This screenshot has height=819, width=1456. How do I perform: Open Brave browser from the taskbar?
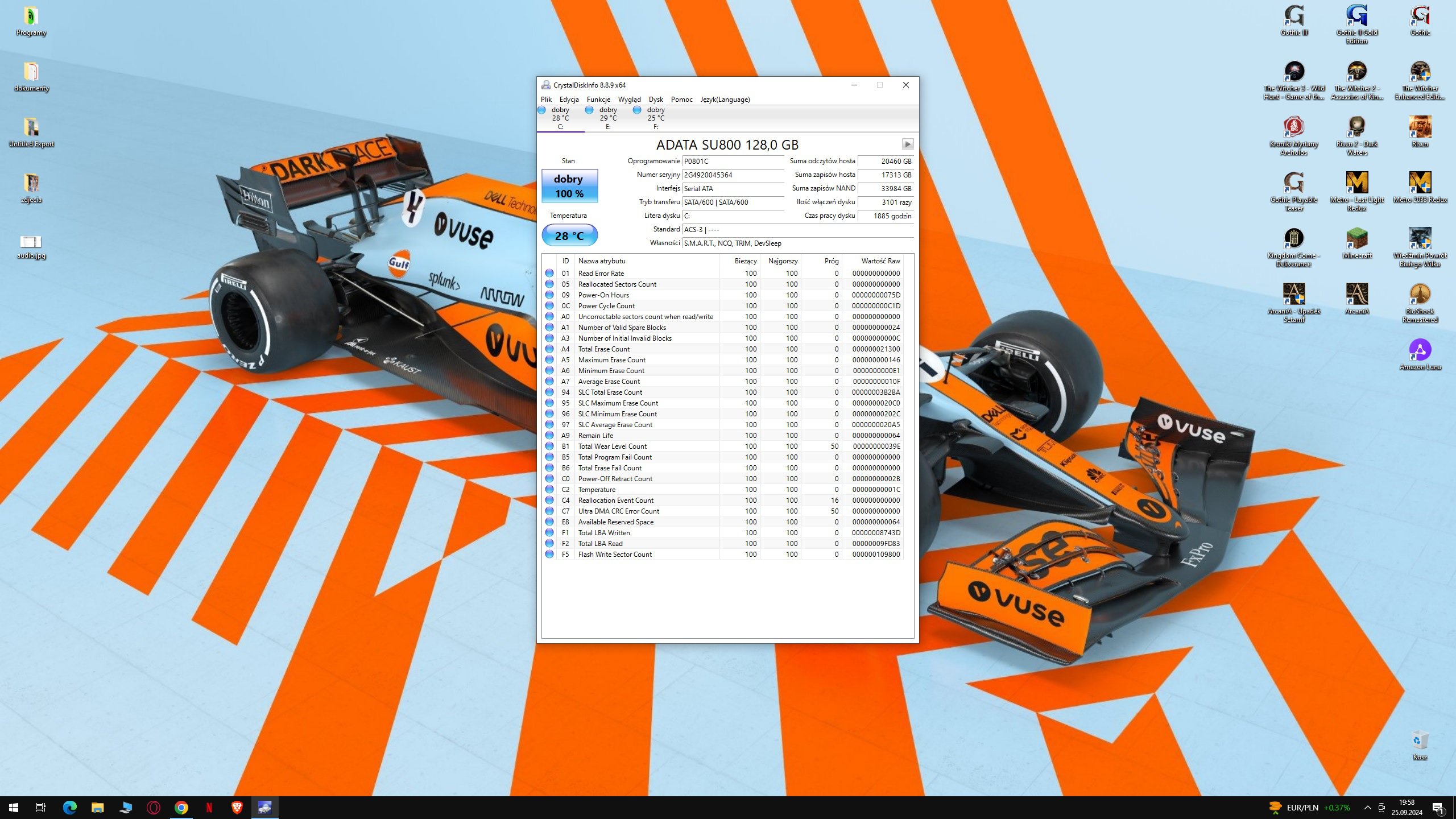(237, 808)
